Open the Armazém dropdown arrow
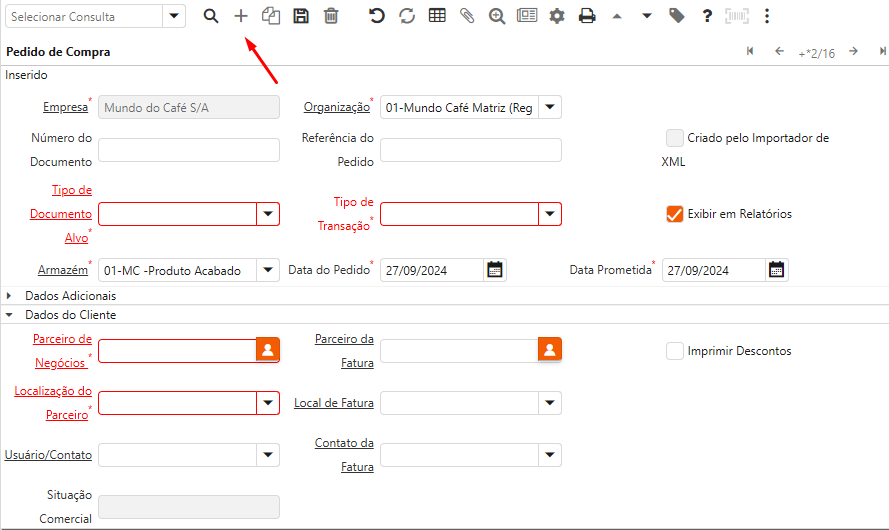This screenshot has width=889, height=530. tap(268, 270)
